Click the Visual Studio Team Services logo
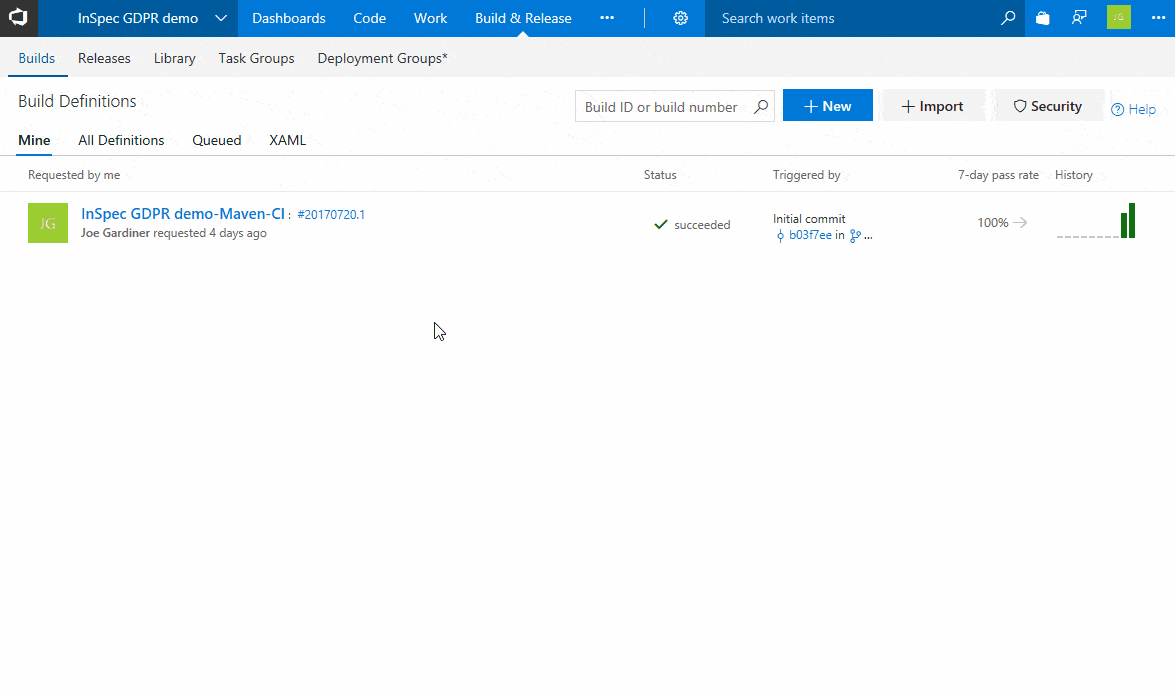Image resolution: width=1175 pixels, height=695 pixels. pyautogui.click(x=18, y=18)
